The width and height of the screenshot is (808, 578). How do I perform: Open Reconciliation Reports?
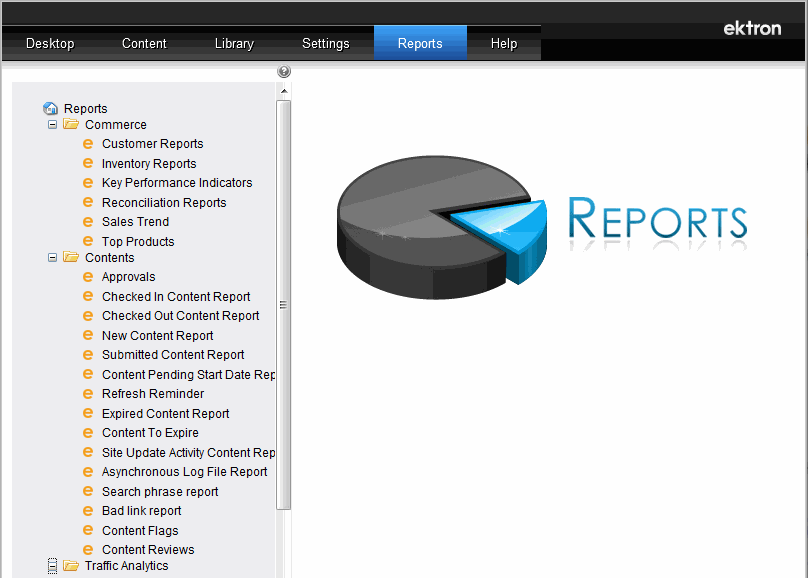(x=164, y=202)
